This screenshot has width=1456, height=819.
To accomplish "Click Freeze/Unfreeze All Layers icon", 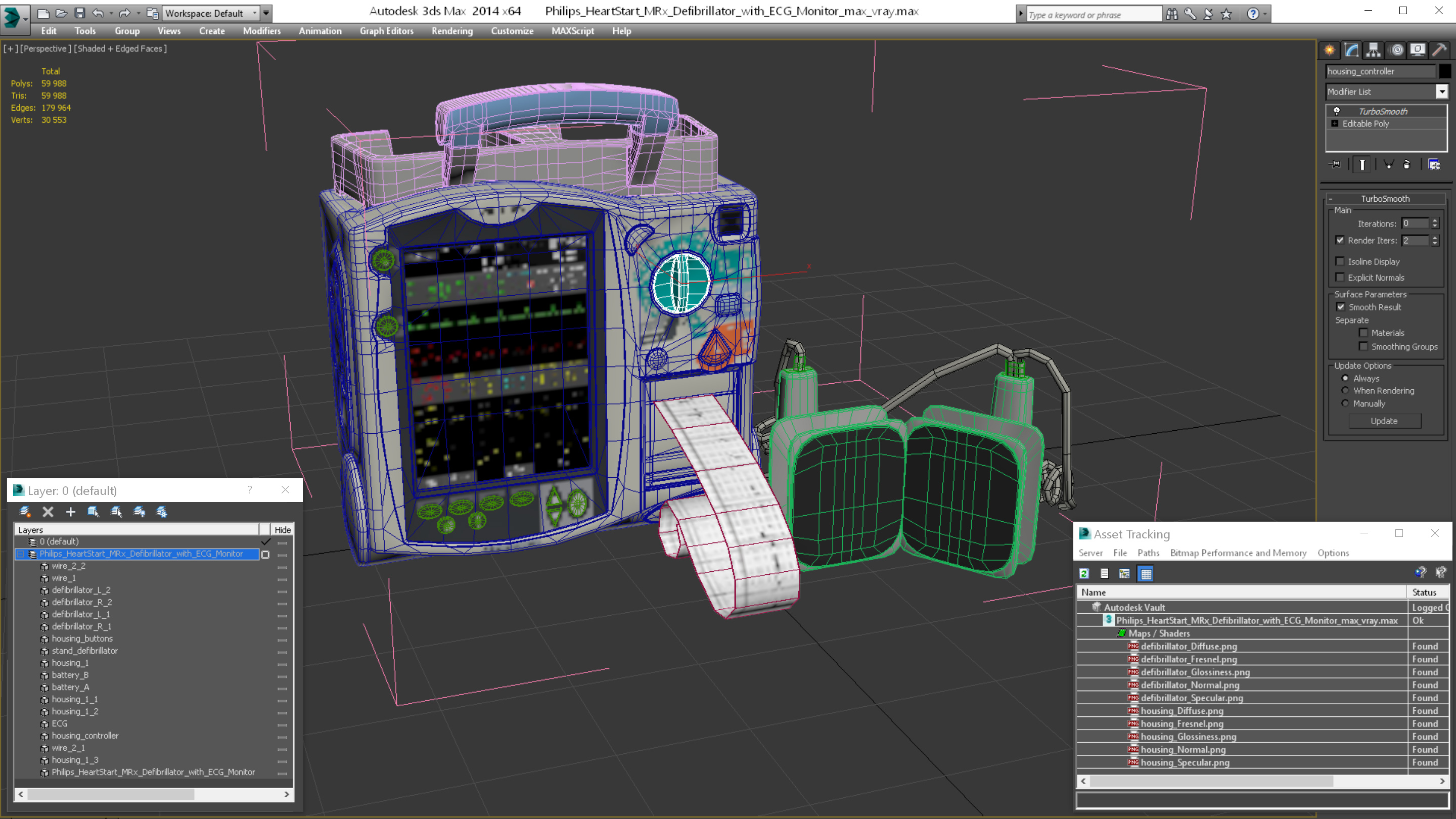I will point(162,512).
